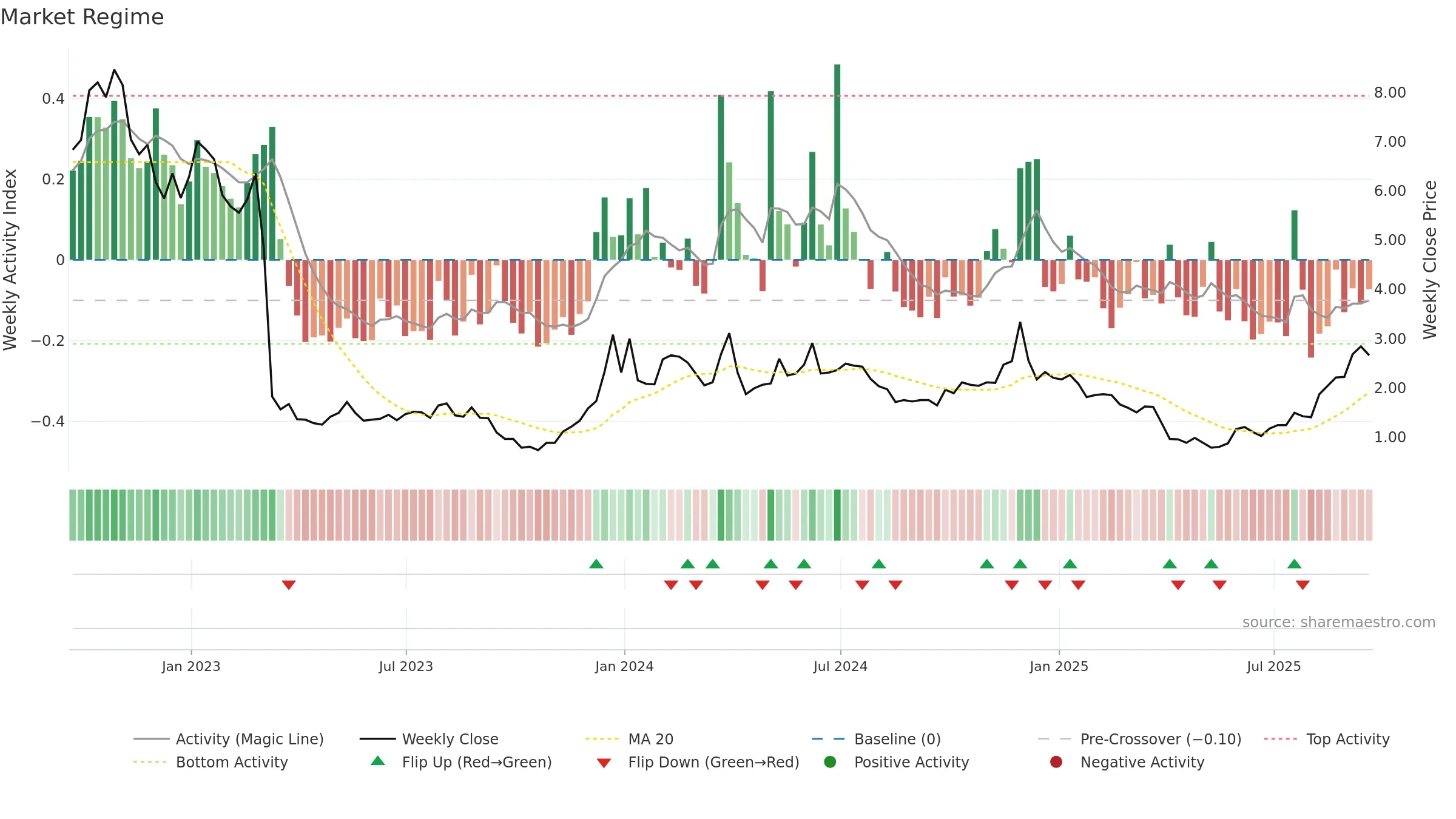Toggle Baseline (0) legend entry
Image resolution: width=1456 pixels, height=819 pixels.
coord(876,739)
